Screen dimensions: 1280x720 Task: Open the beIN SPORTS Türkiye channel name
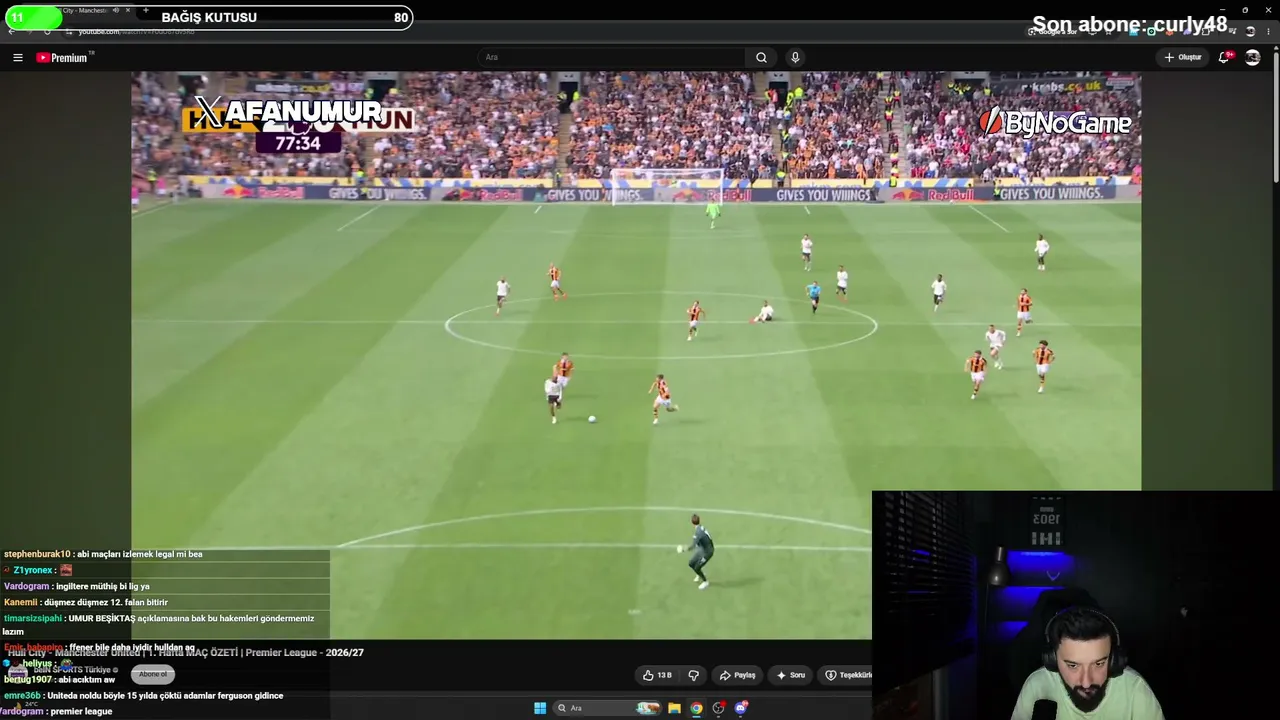coord(76,670)
